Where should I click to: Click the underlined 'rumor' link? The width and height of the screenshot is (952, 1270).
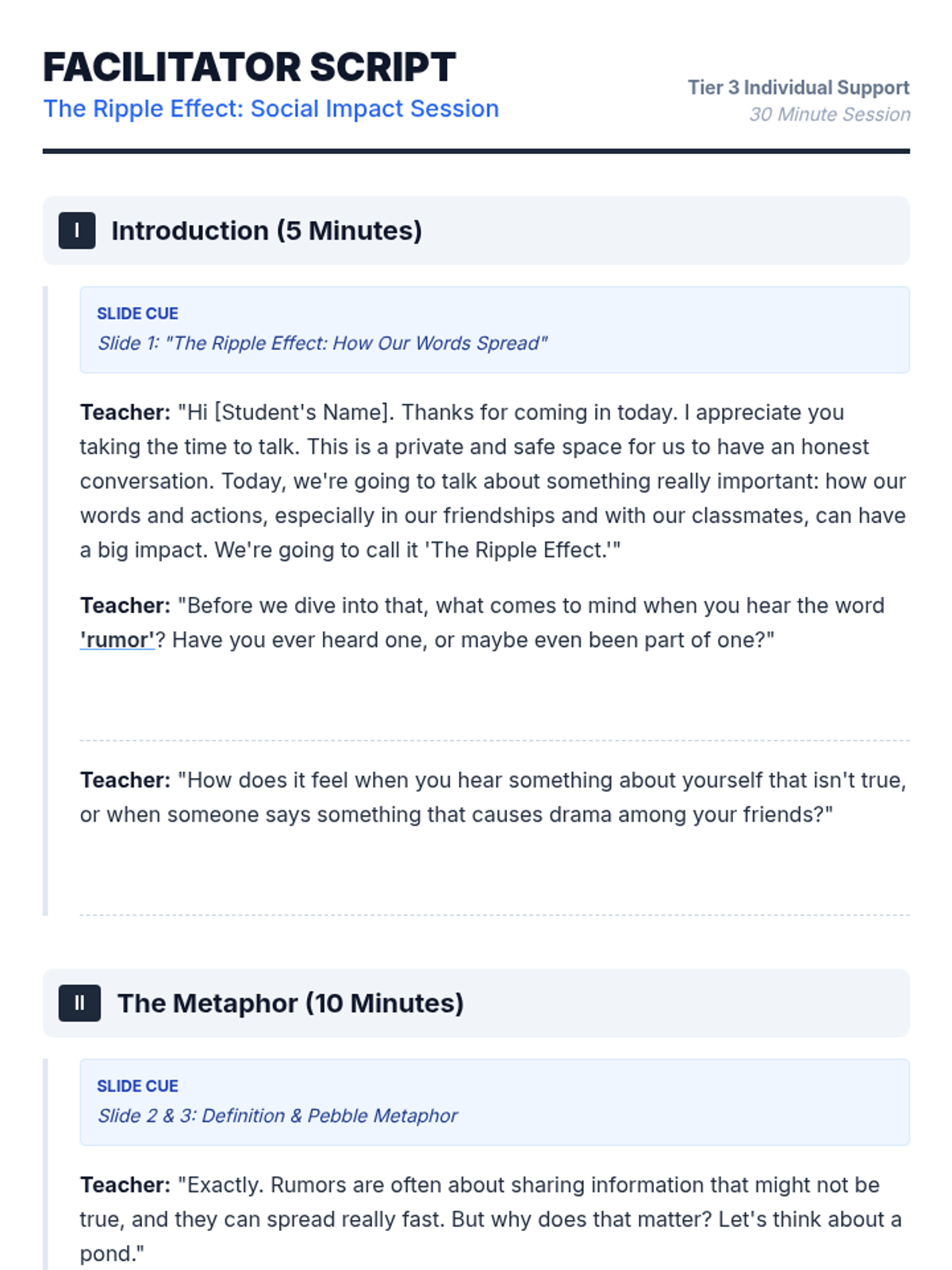click(x=117, y=640)
